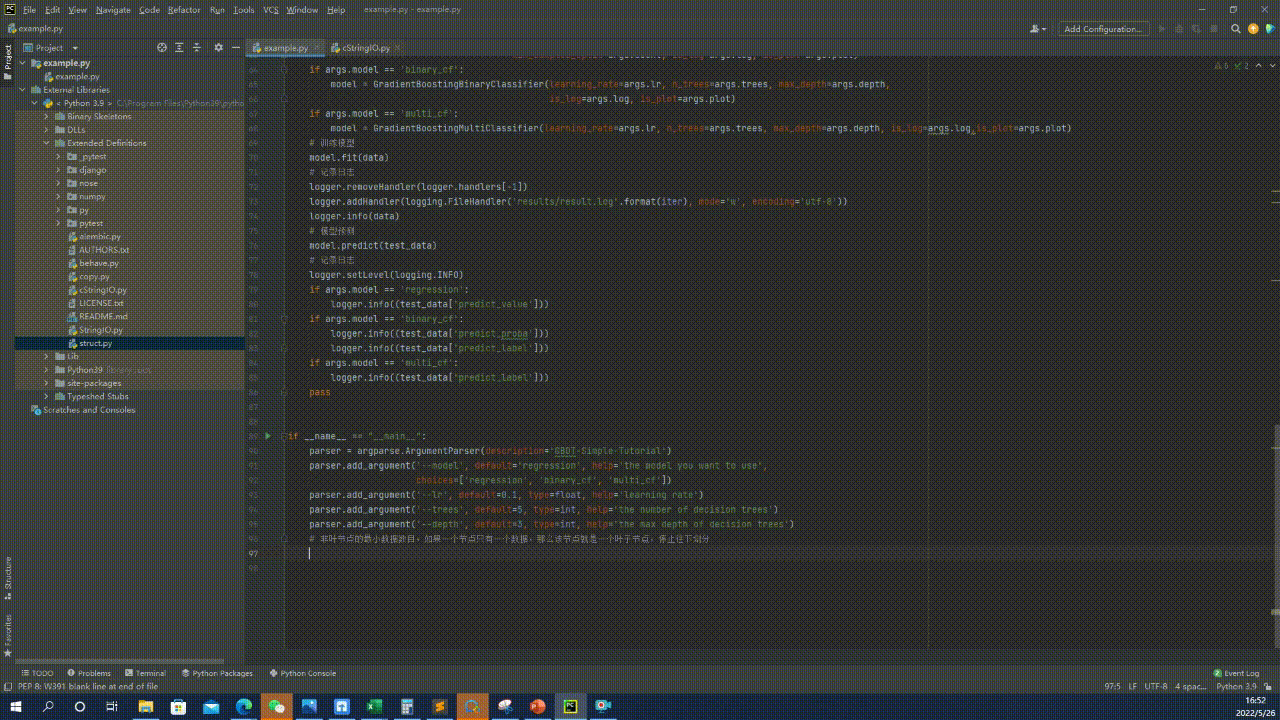Click the Add Configuration button
Screen dimensions: 1280x720
click(x=1102, y=29)
